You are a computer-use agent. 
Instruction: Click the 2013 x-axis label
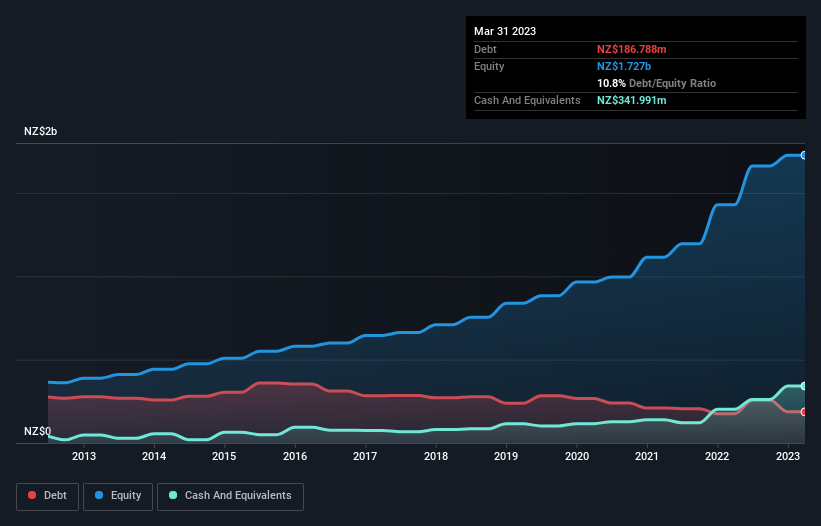[84, 456]
